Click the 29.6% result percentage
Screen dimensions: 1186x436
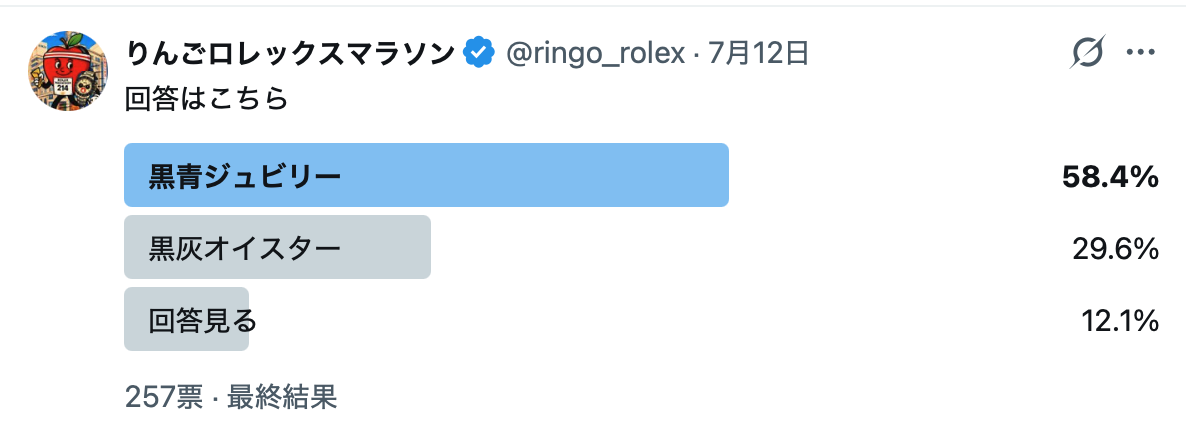click(x=1116, y=248)
